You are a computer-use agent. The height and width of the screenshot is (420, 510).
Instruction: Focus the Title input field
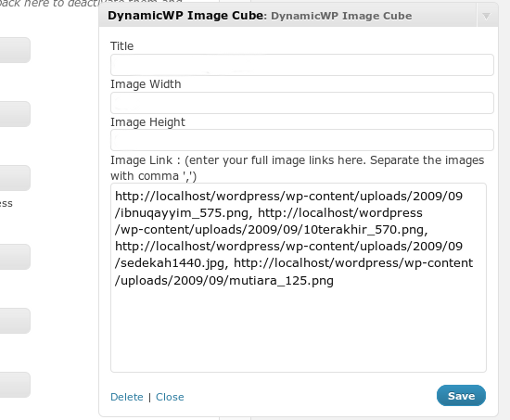tap(302, 65)
